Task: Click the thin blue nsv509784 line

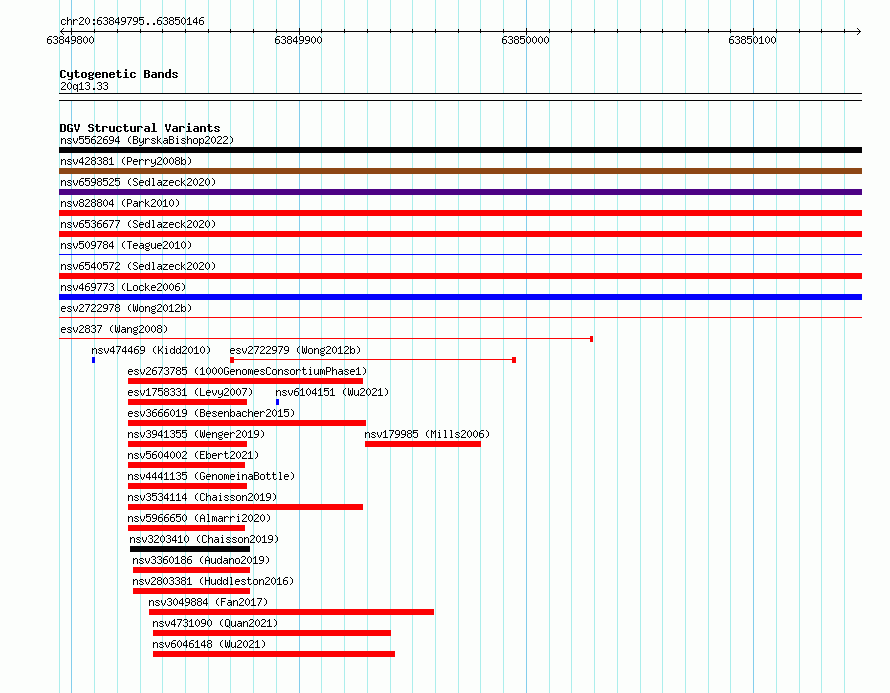Action: pyautogui.click(x=460, y=255)
